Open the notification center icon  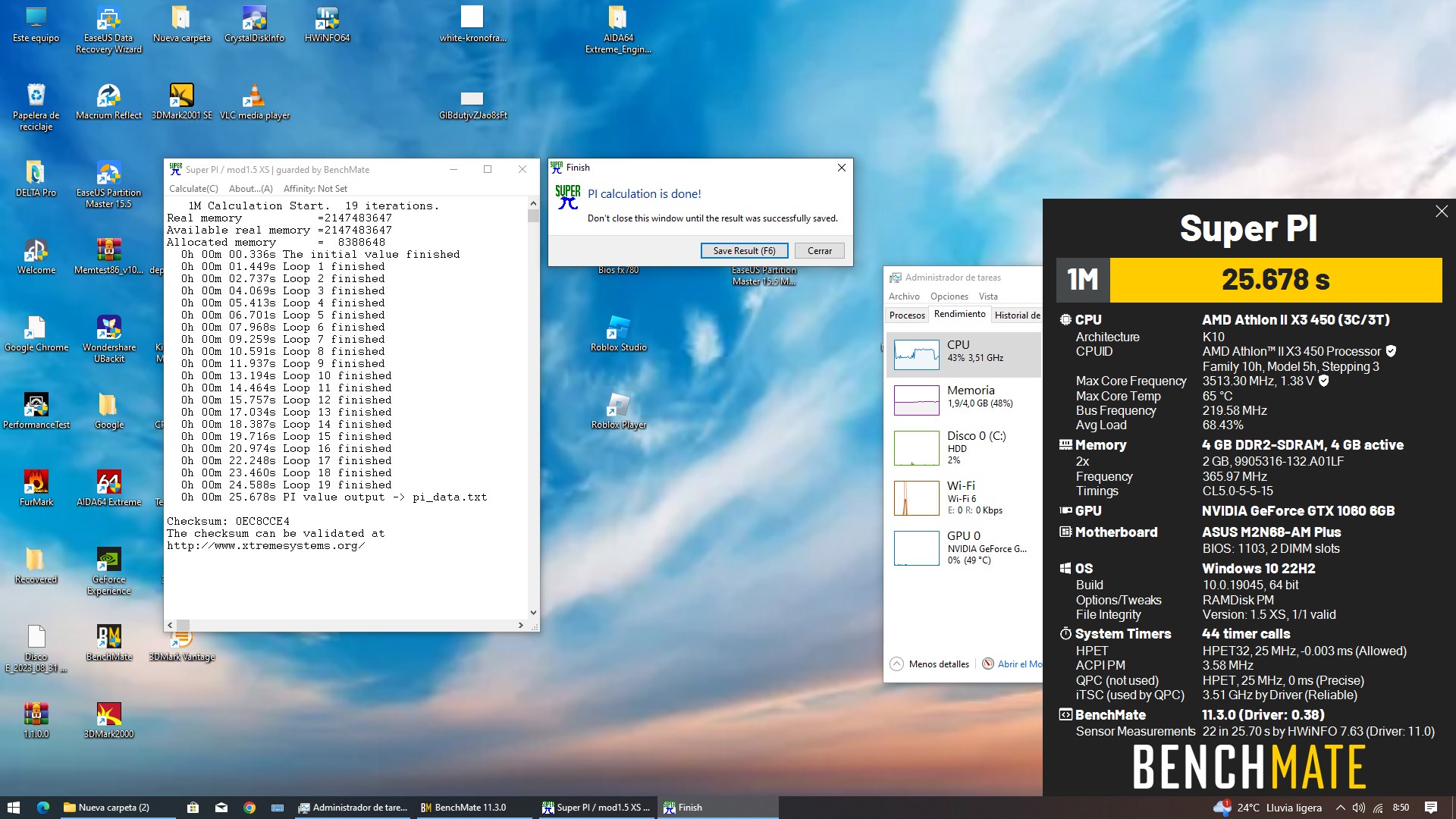point(1431,808)
